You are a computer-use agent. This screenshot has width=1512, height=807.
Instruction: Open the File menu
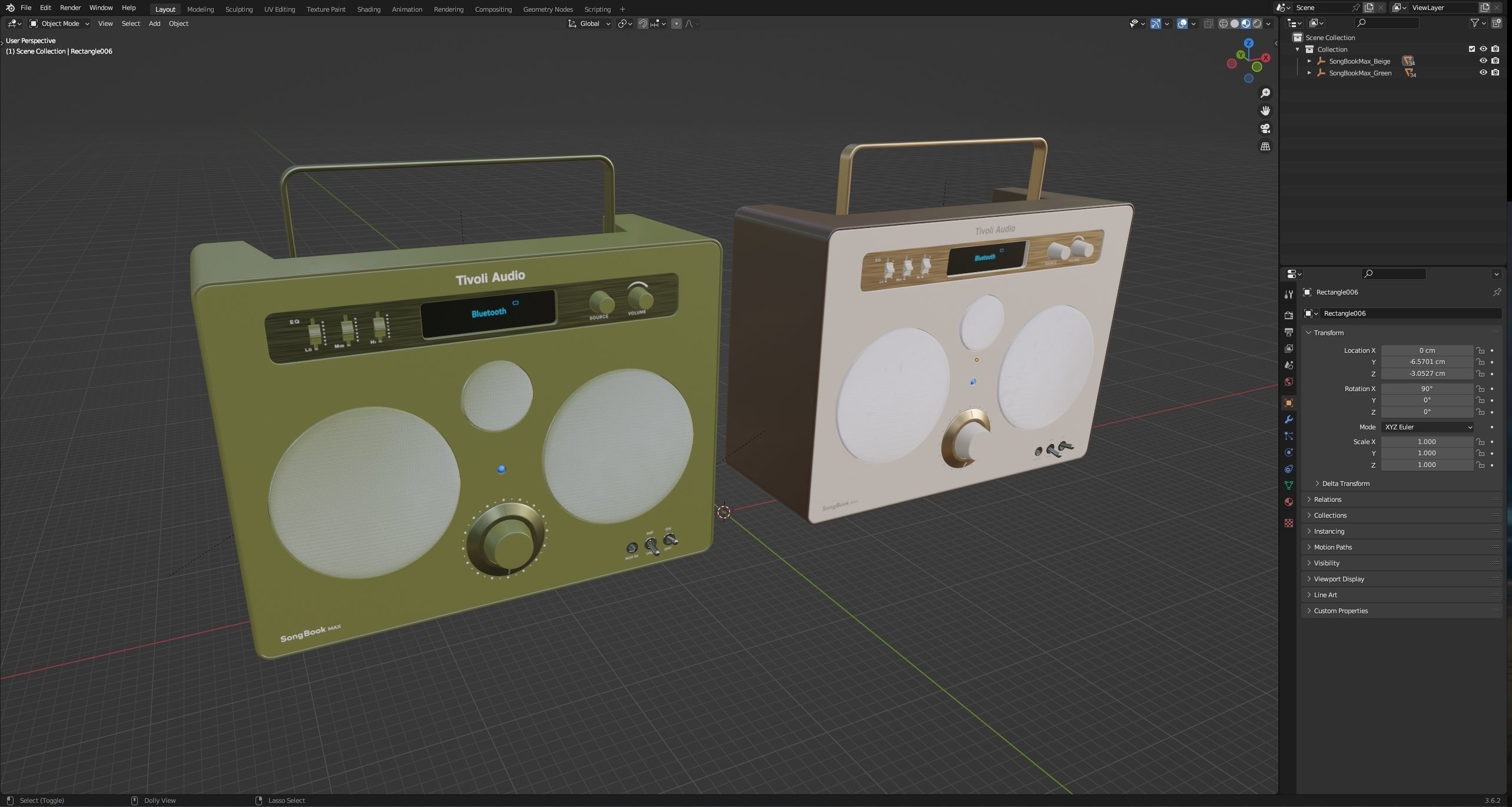tap(26, 8)
